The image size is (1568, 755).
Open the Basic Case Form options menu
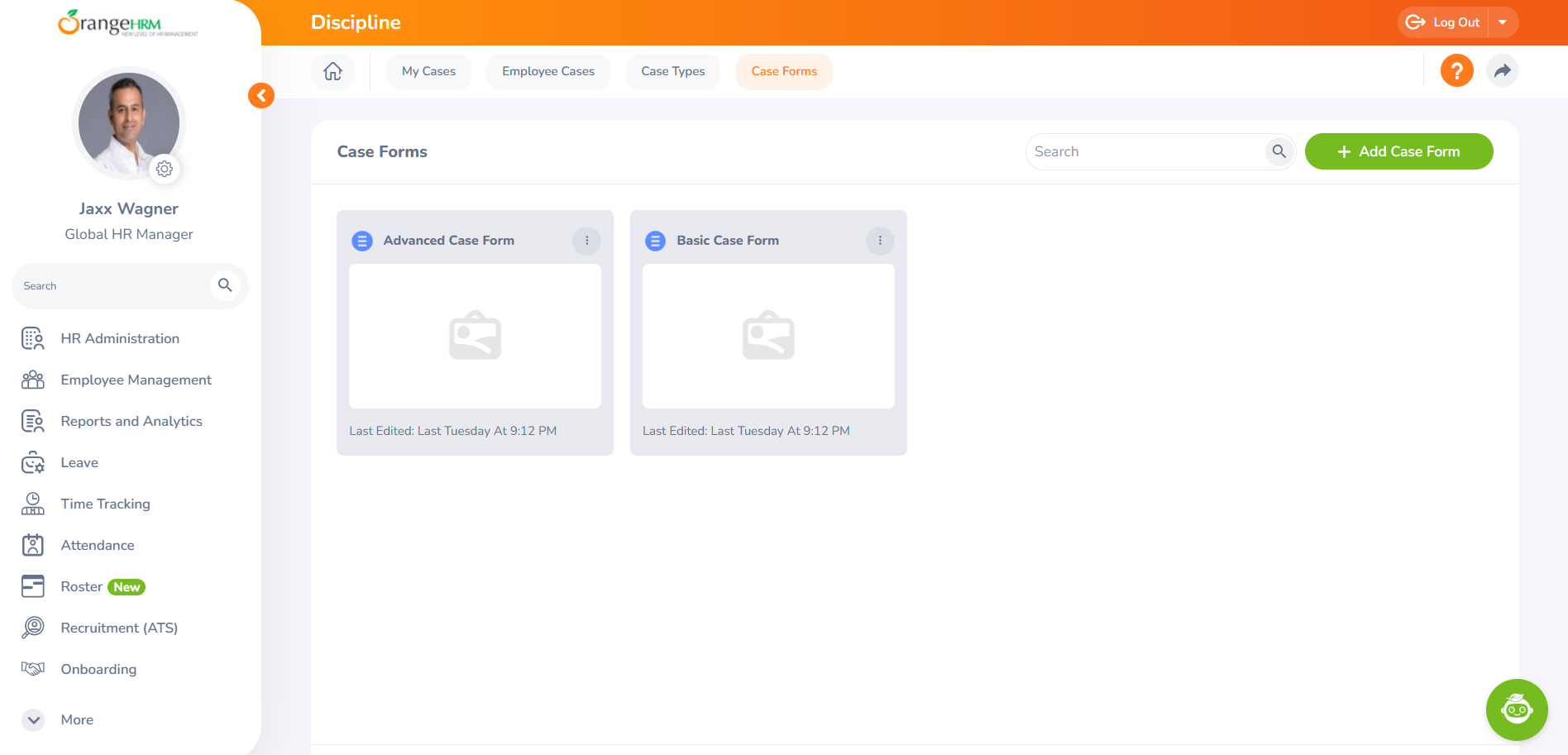(x=880, y=241)
